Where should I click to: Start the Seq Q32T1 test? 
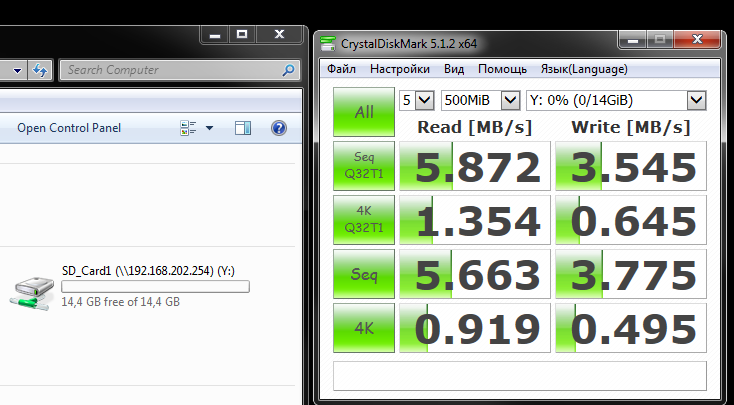[x=364, y=166]
